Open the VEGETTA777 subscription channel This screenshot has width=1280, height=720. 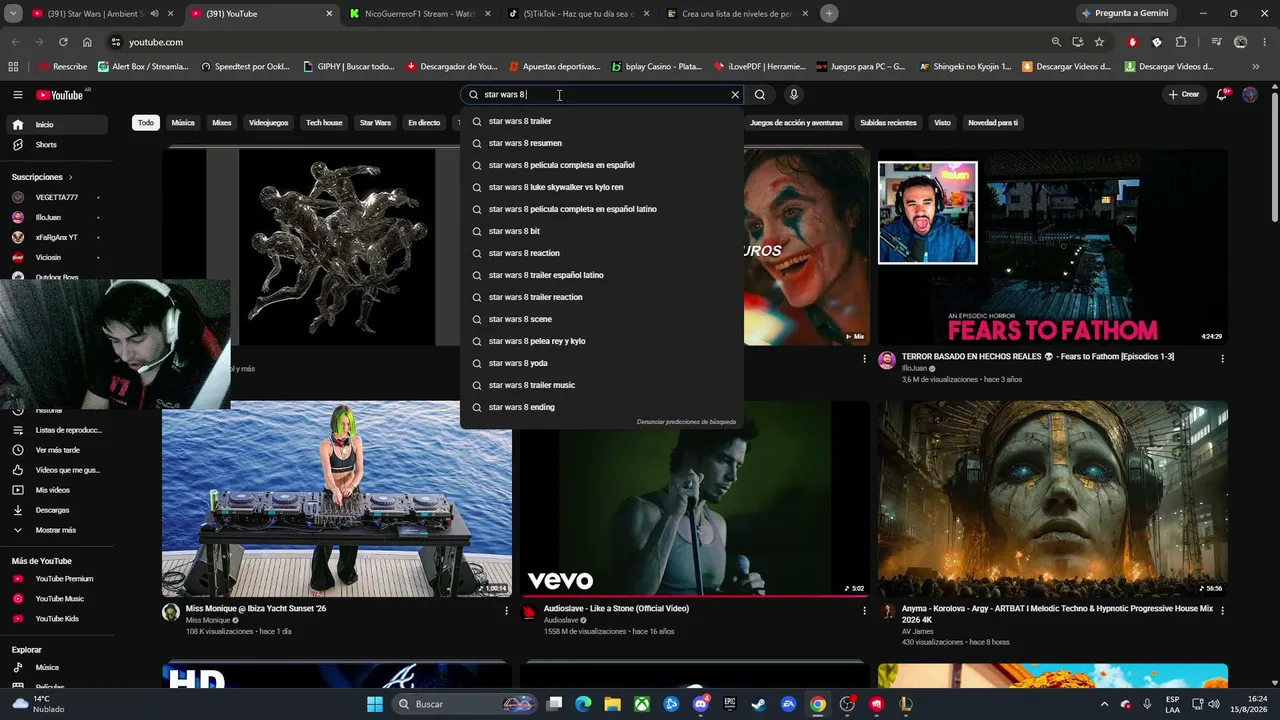click(x=56, y=197)
